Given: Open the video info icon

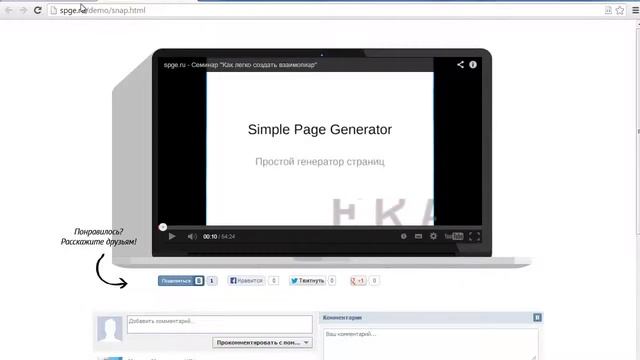Looking at the screenshot, I should [473, 64].
